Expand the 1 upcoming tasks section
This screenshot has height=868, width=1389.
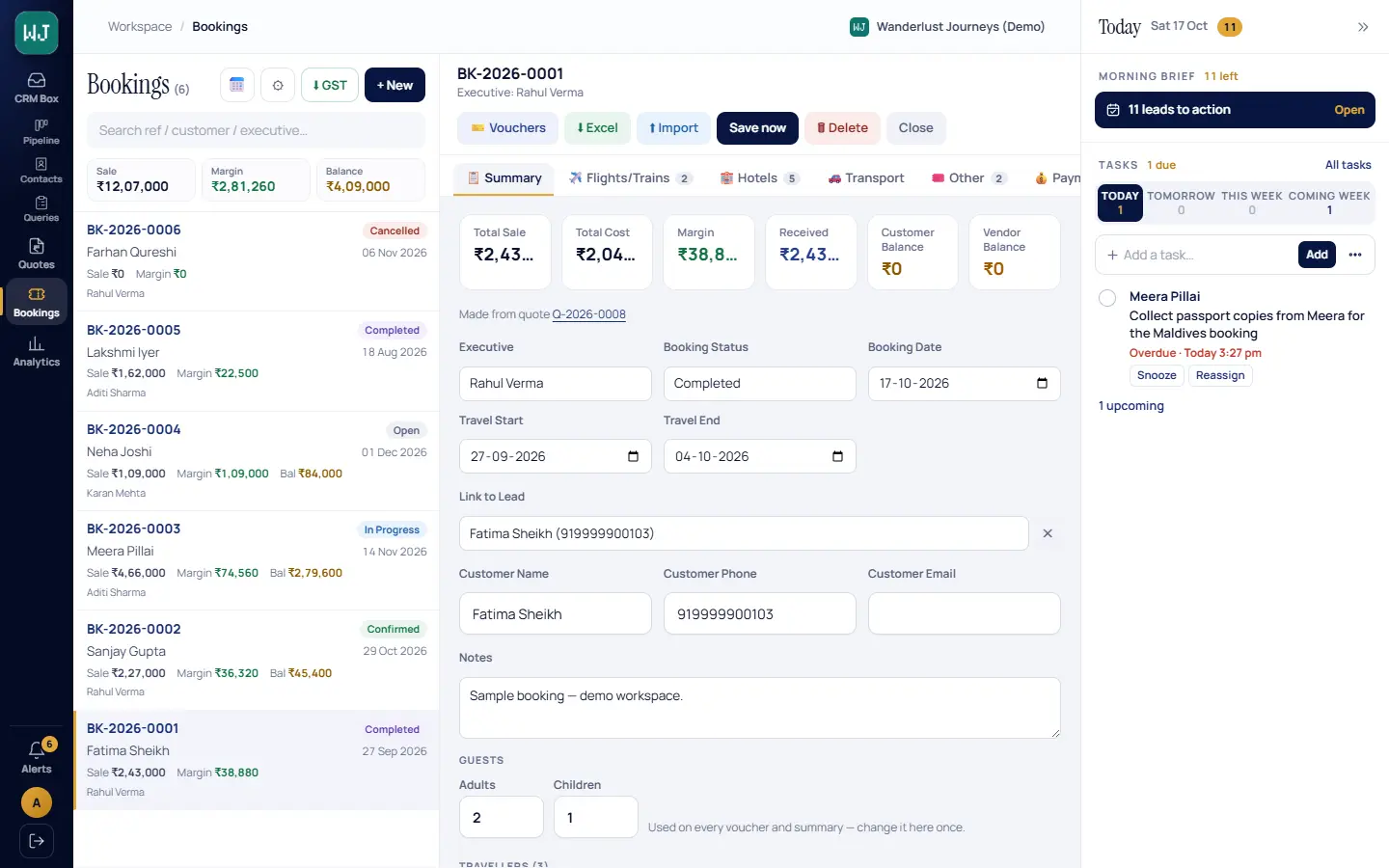[x=1130, y=406]
